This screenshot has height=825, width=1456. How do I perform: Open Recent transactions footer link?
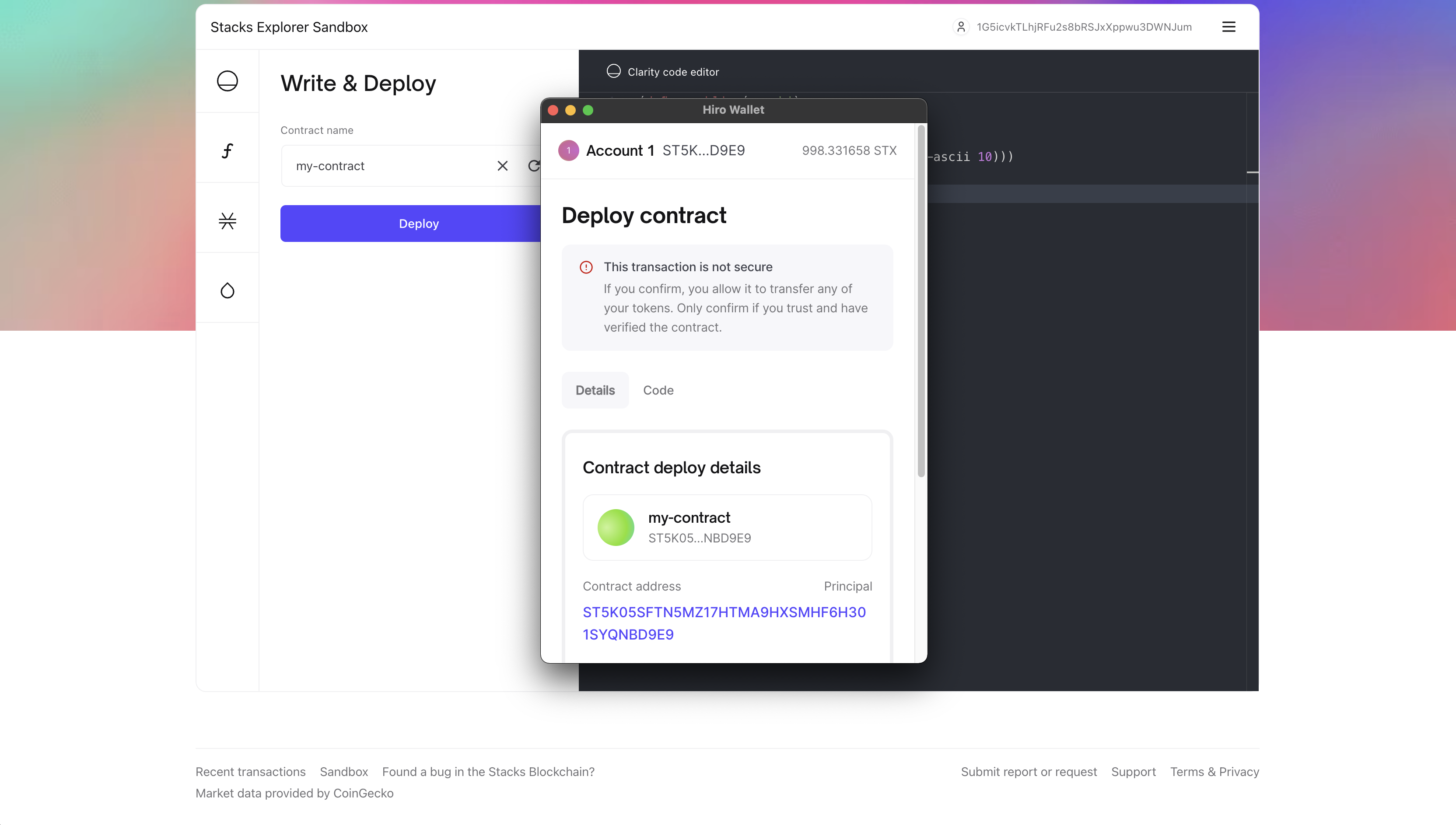250,772
